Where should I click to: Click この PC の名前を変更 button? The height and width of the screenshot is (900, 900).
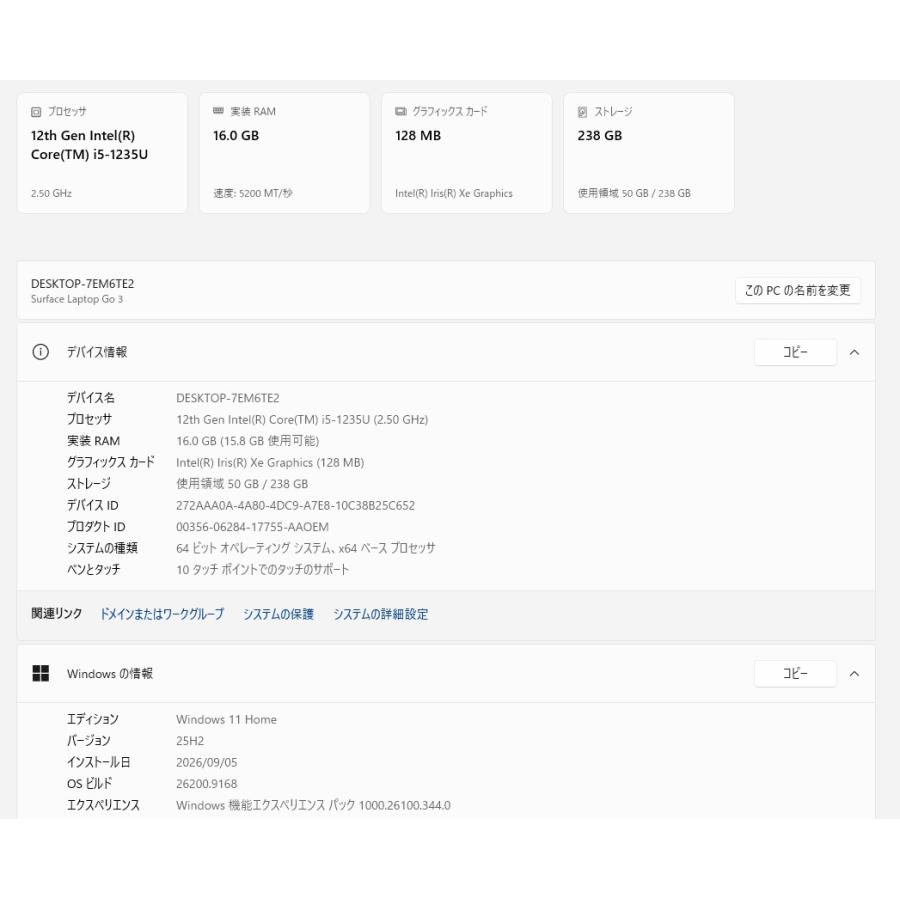click(x=797, y=290)
